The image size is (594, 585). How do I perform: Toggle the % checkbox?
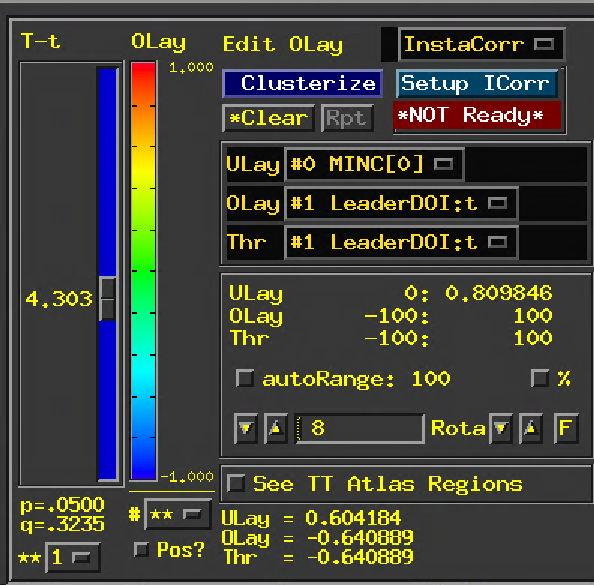tap(539, 378)
